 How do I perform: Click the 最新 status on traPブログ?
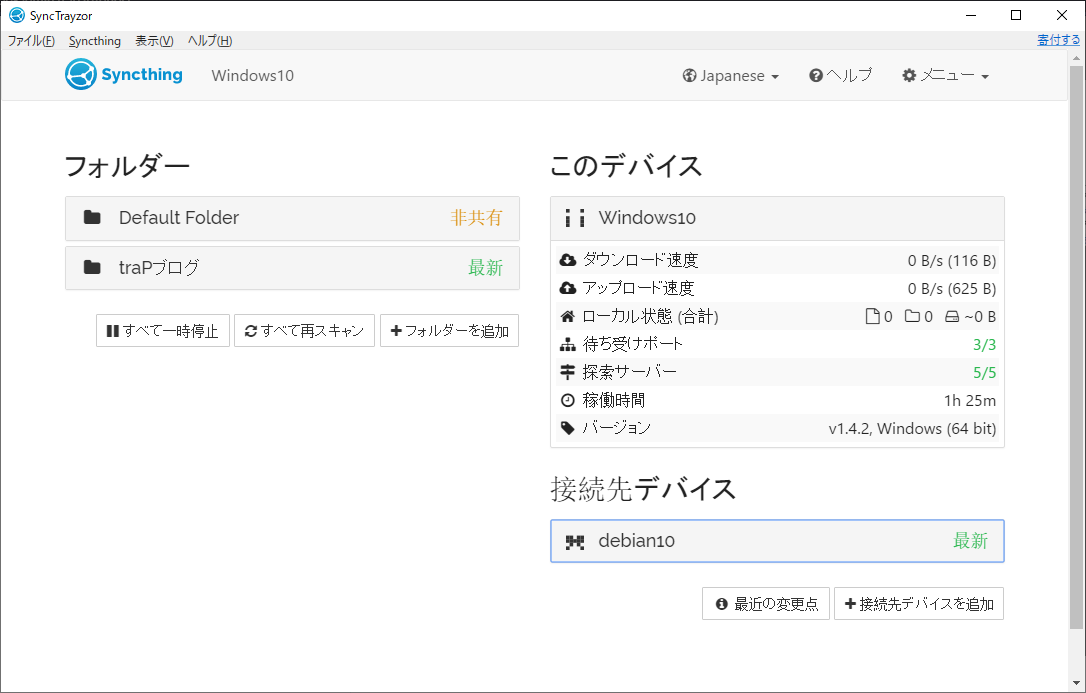point(486,268)
